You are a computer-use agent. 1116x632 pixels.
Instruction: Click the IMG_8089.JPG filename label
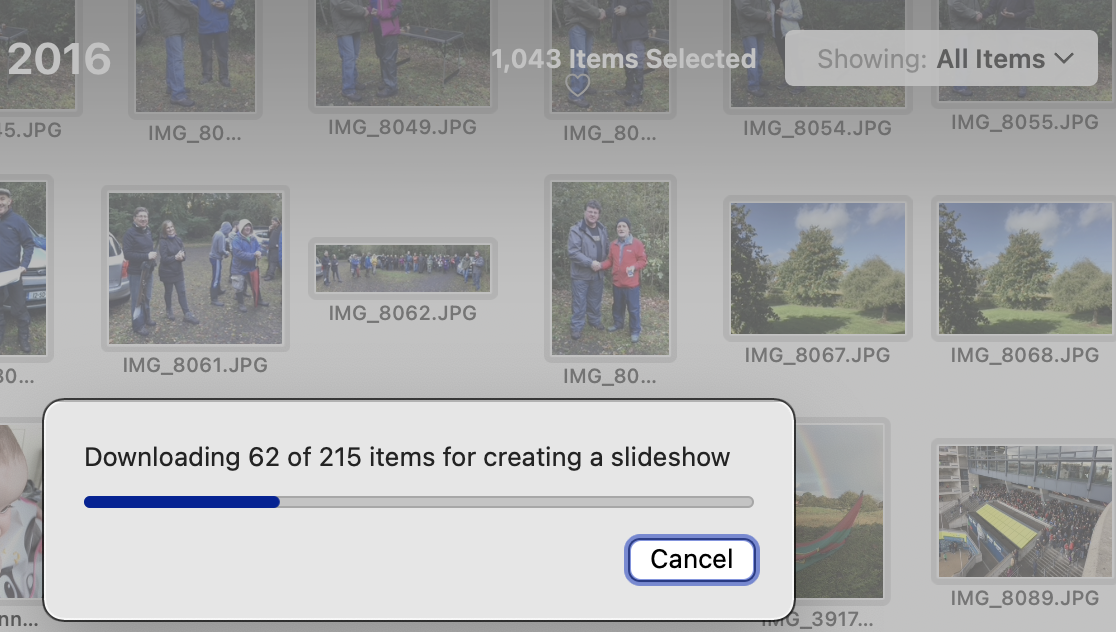pyautogui.click(x=1024, y=598)
